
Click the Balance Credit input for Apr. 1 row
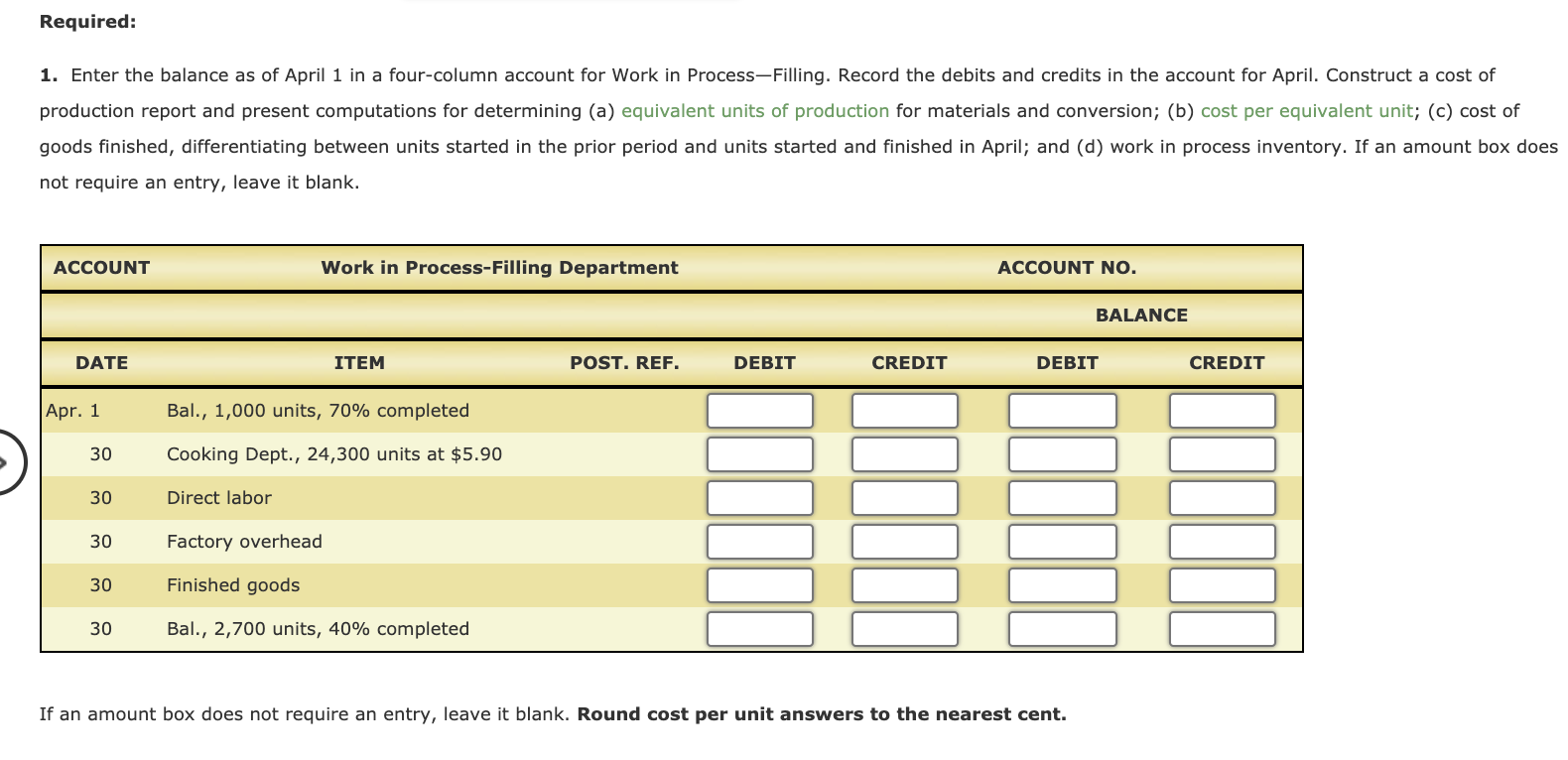pos(1222,410)
